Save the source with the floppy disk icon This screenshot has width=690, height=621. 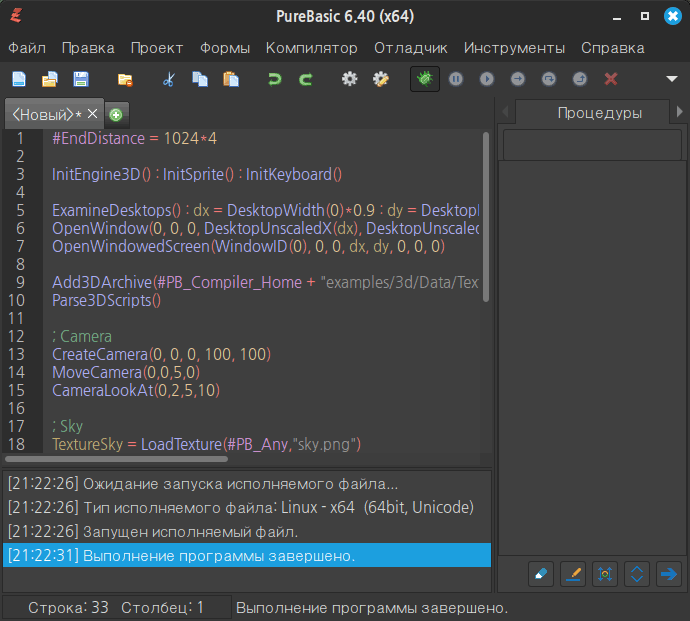coord(80,79)
